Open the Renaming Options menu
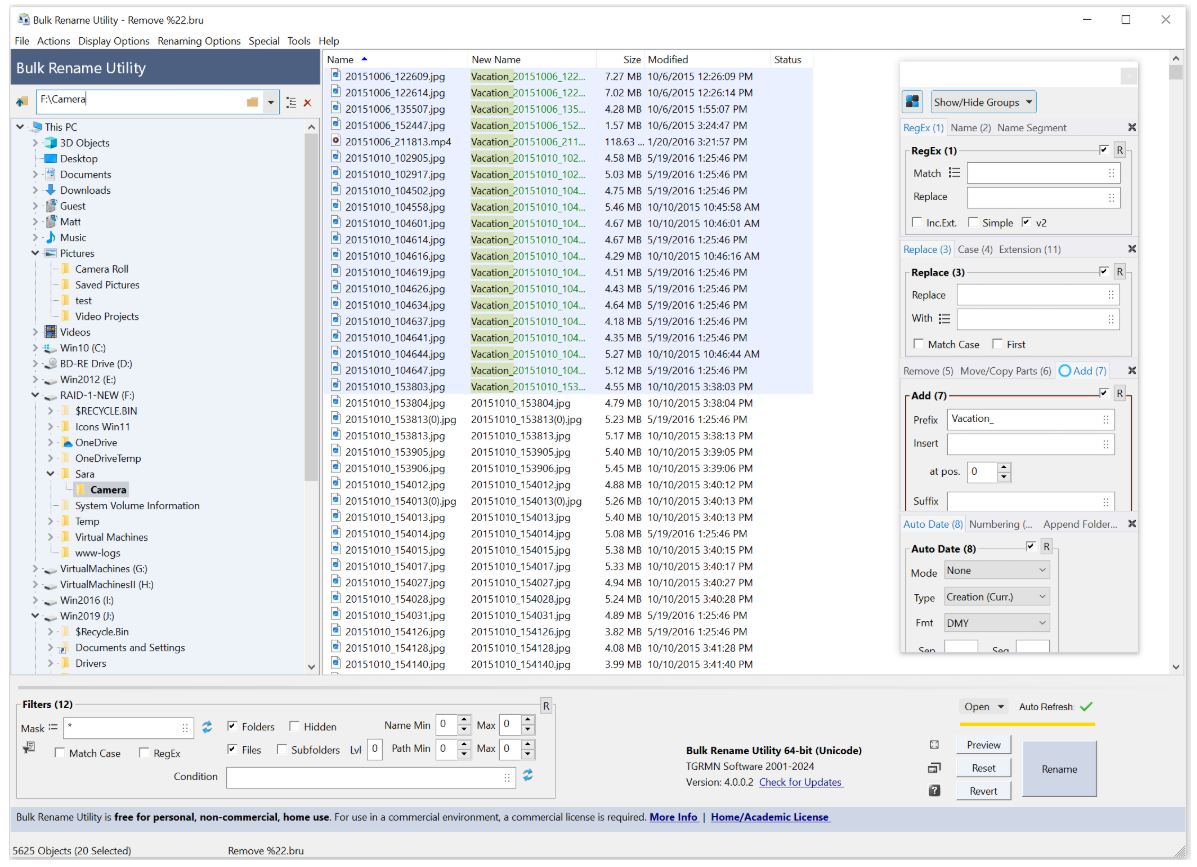This screenshot has height=867, width=1197. point(198,41)
